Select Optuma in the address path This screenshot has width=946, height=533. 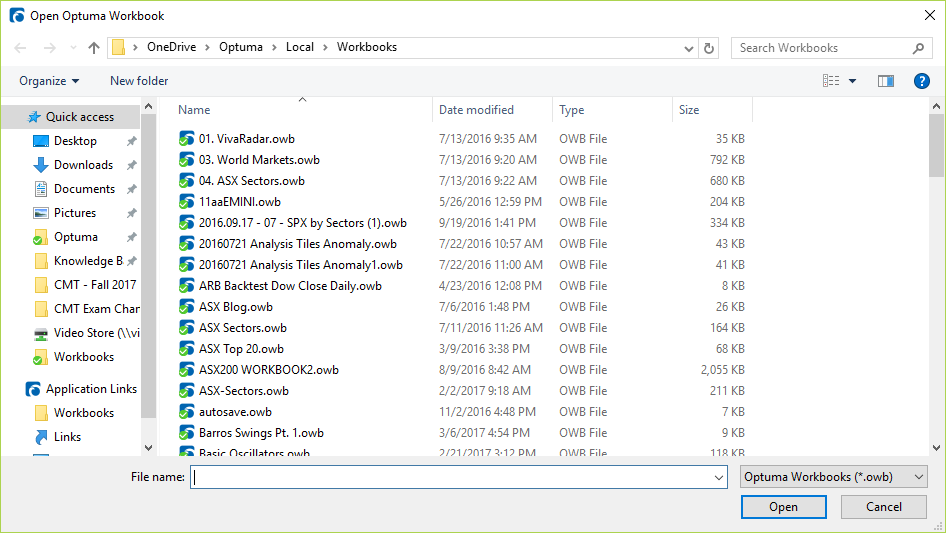[241, 47]
